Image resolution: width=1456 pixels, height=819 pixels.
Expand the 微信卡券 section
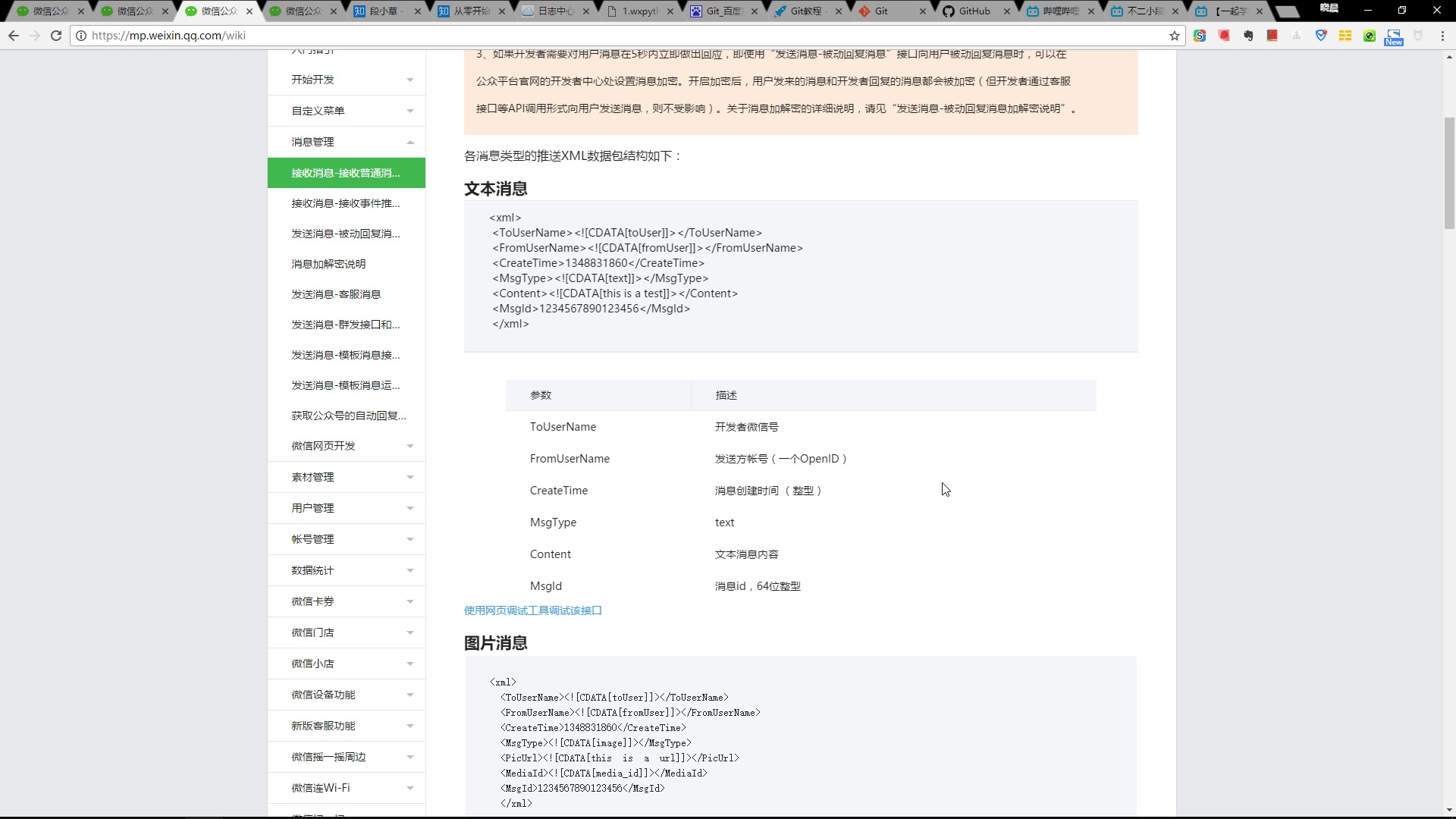(x=347, y=601)
